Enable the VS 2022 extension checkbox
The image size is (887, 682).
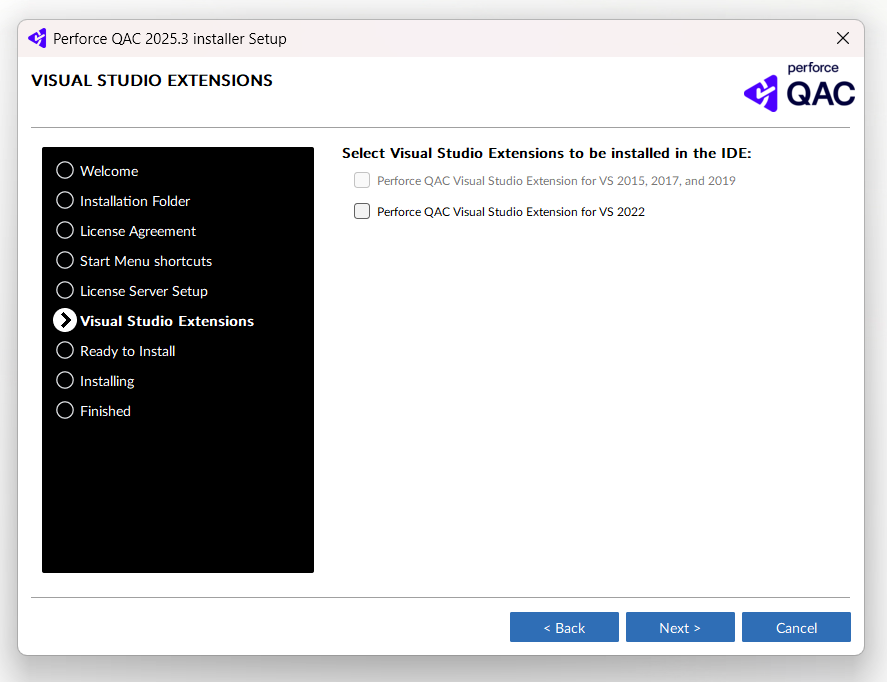362,211
